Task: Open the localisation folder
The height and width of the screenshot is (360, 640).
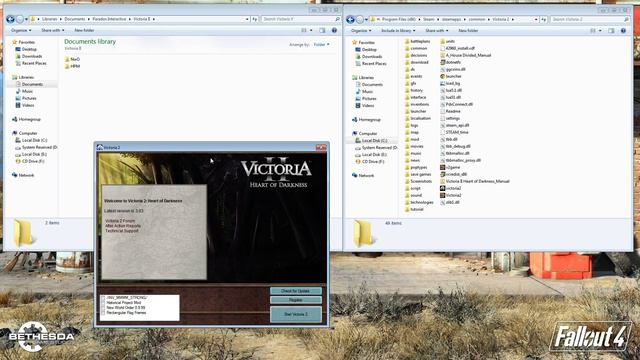Action: point(418,118)
